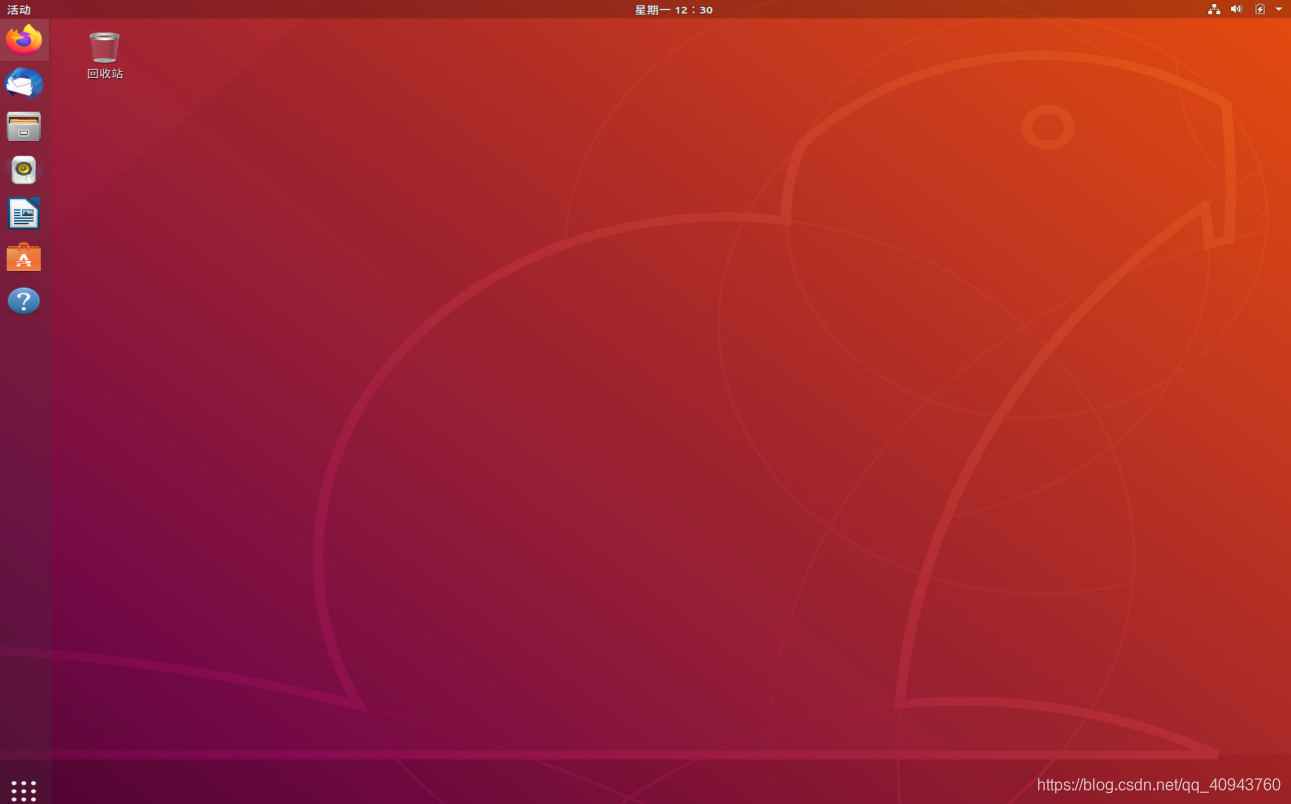The width and height of the screenshot is (1291, 804).
Task: Expand the system menu arrow
Action: pyautogui.click(x=1279, y=9)
